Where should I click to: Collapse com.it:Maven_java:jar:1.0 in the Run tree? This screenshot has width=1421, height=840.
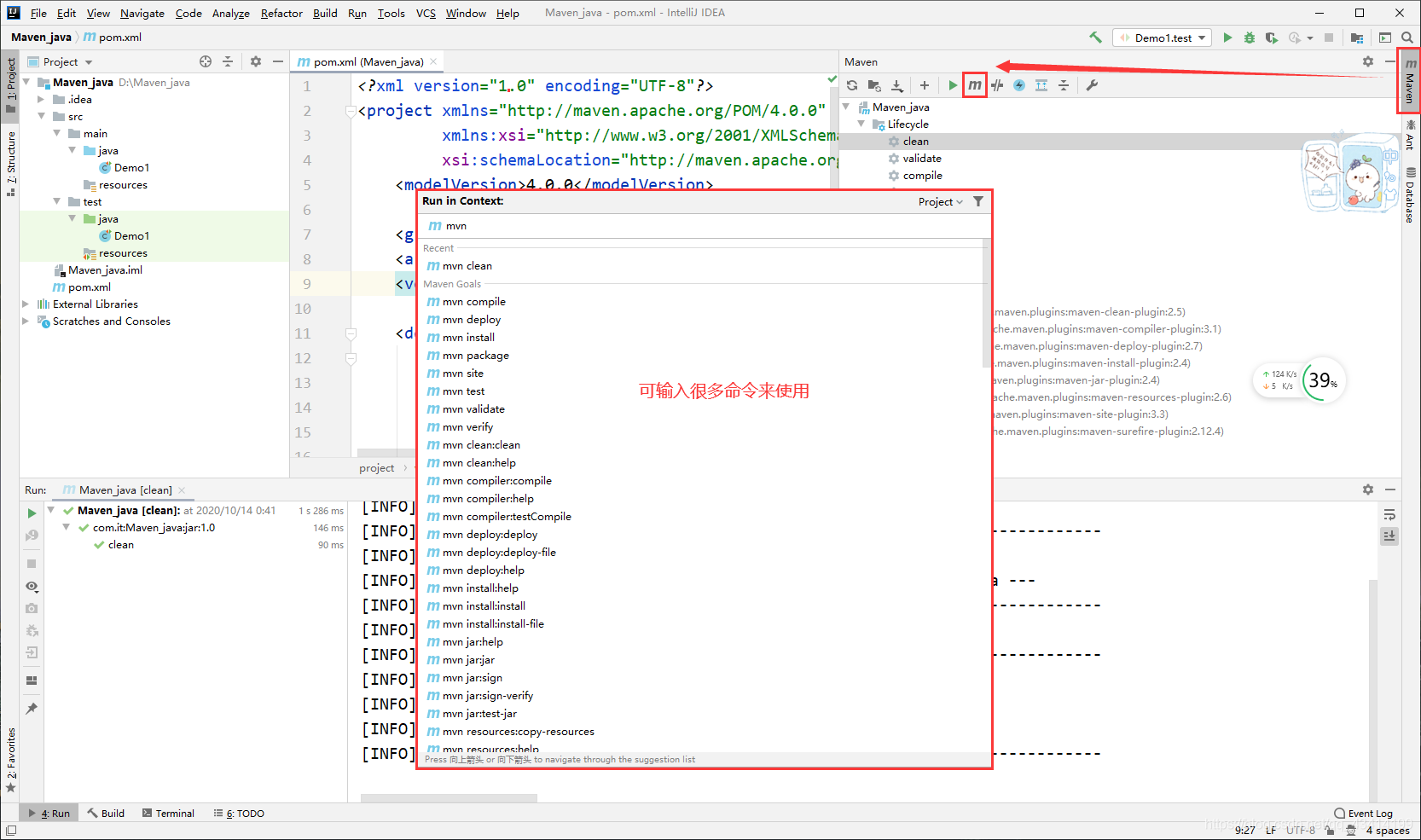click(x=67, y=528)
